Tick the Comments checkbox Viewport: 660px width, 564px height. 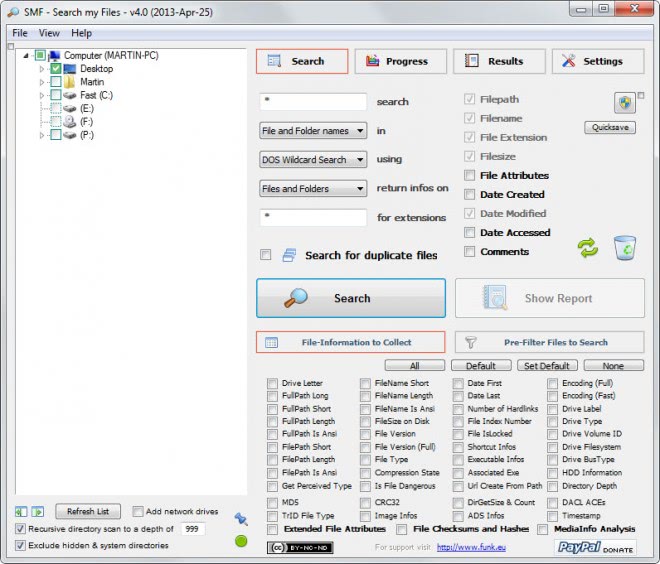pyautogui.click(x=469, y=251)
